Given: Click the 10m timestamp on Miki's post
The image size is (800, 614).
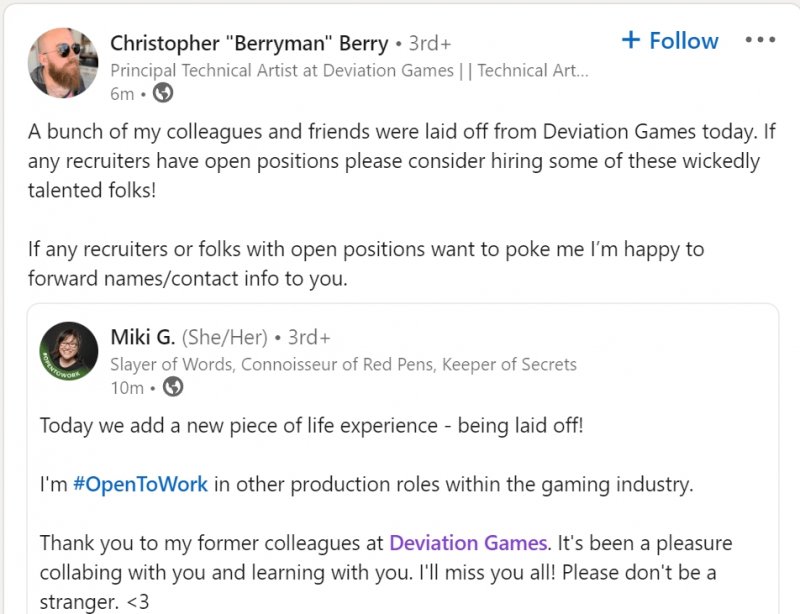Looking at the screenshot, I should [136, 388].
